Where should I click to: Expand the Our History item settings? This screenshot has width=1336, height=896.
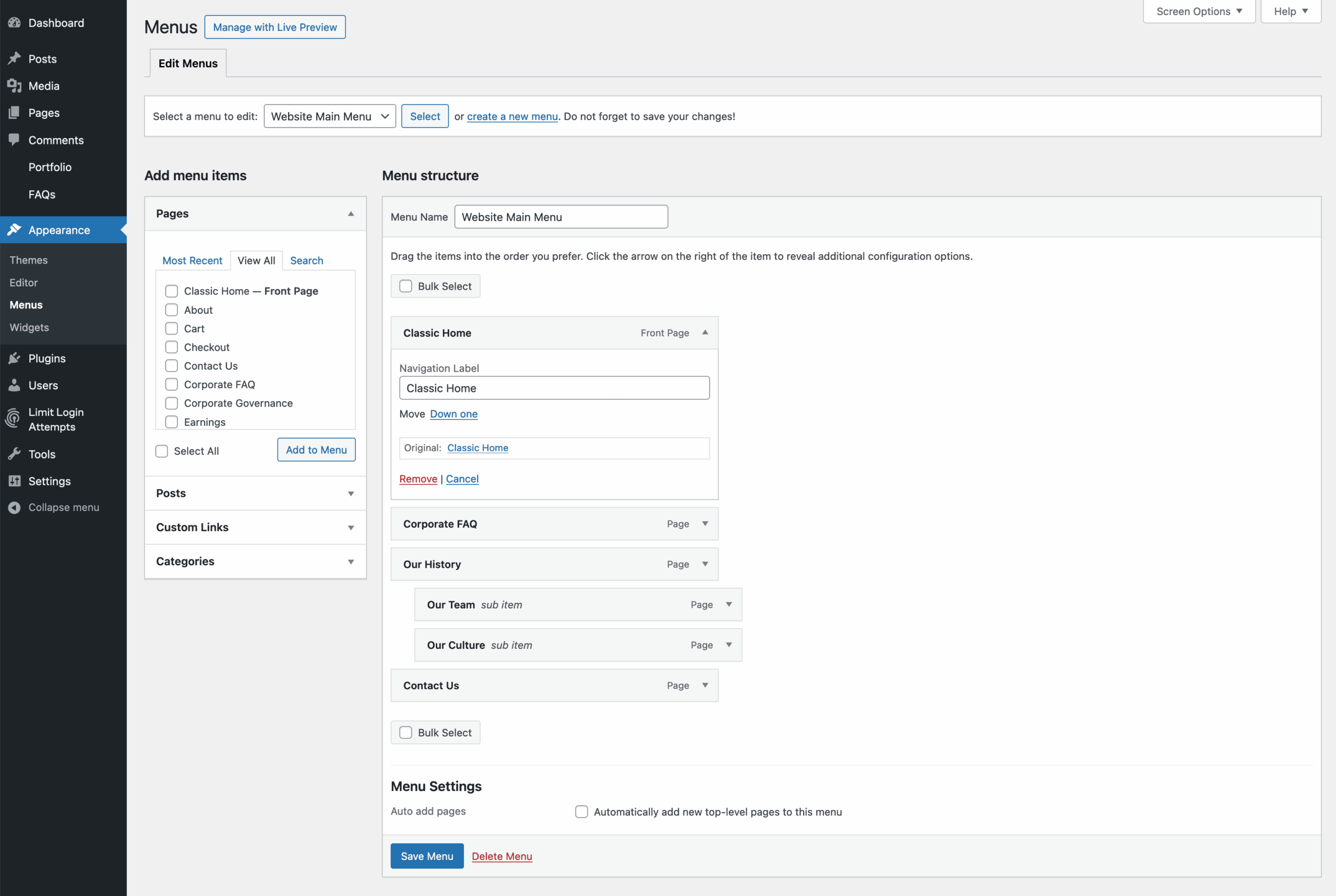pyautogui.click(x=705, y=564)
